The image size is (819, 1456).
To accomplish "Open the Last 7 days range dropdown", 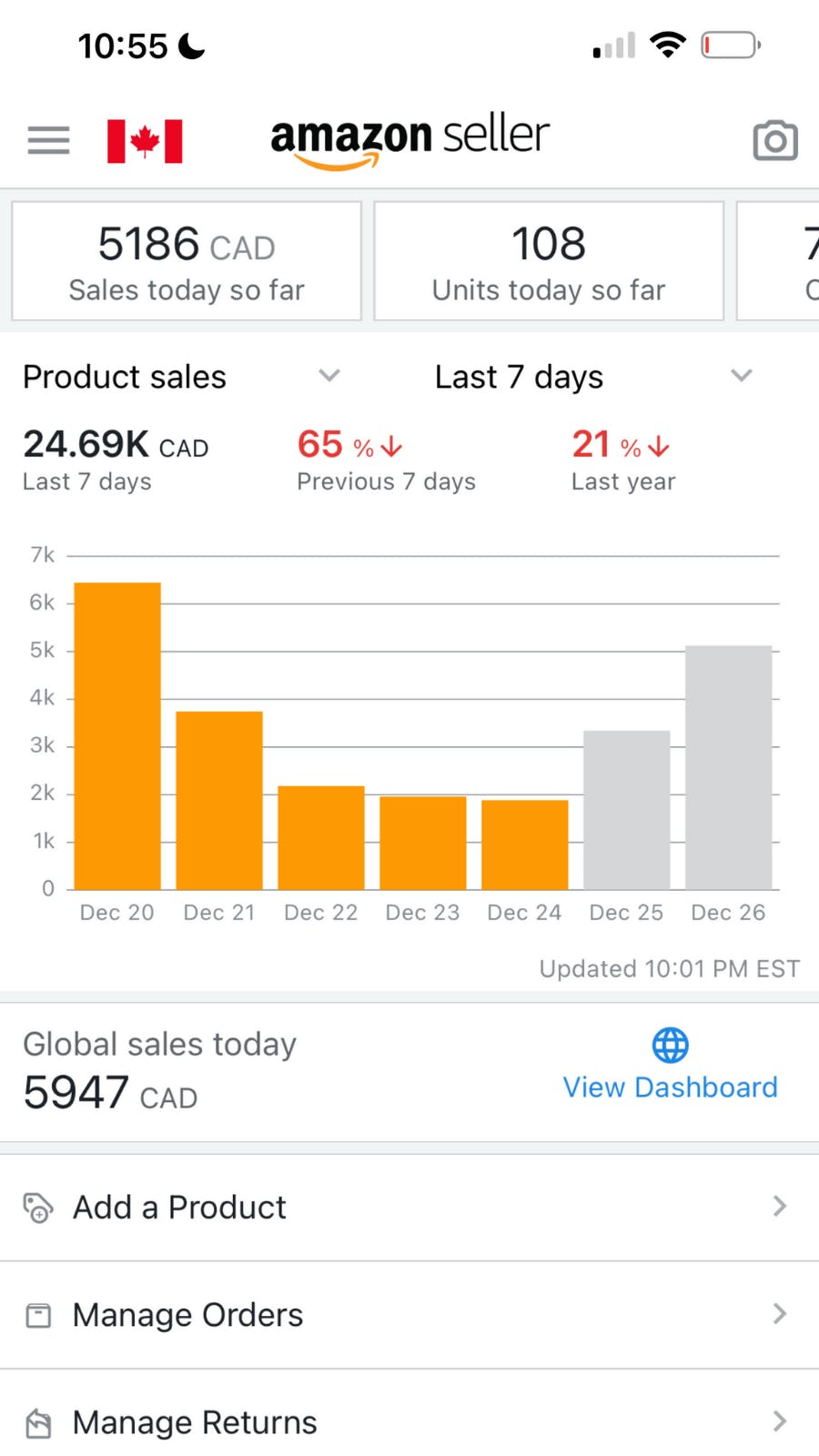I will tap(741, 376).
